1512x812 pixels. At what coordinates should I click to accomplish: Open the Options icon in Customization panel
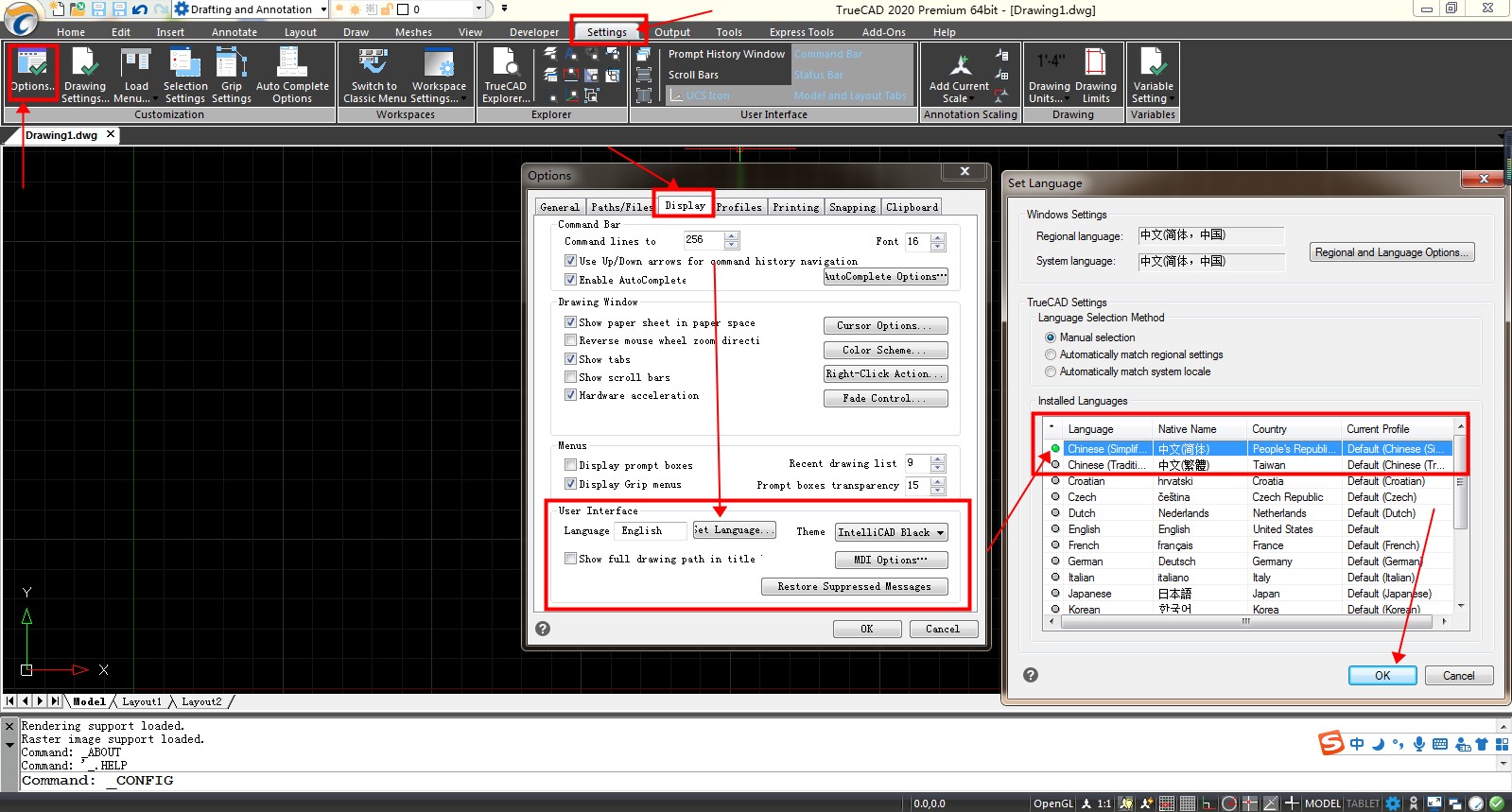click(33, 73)
